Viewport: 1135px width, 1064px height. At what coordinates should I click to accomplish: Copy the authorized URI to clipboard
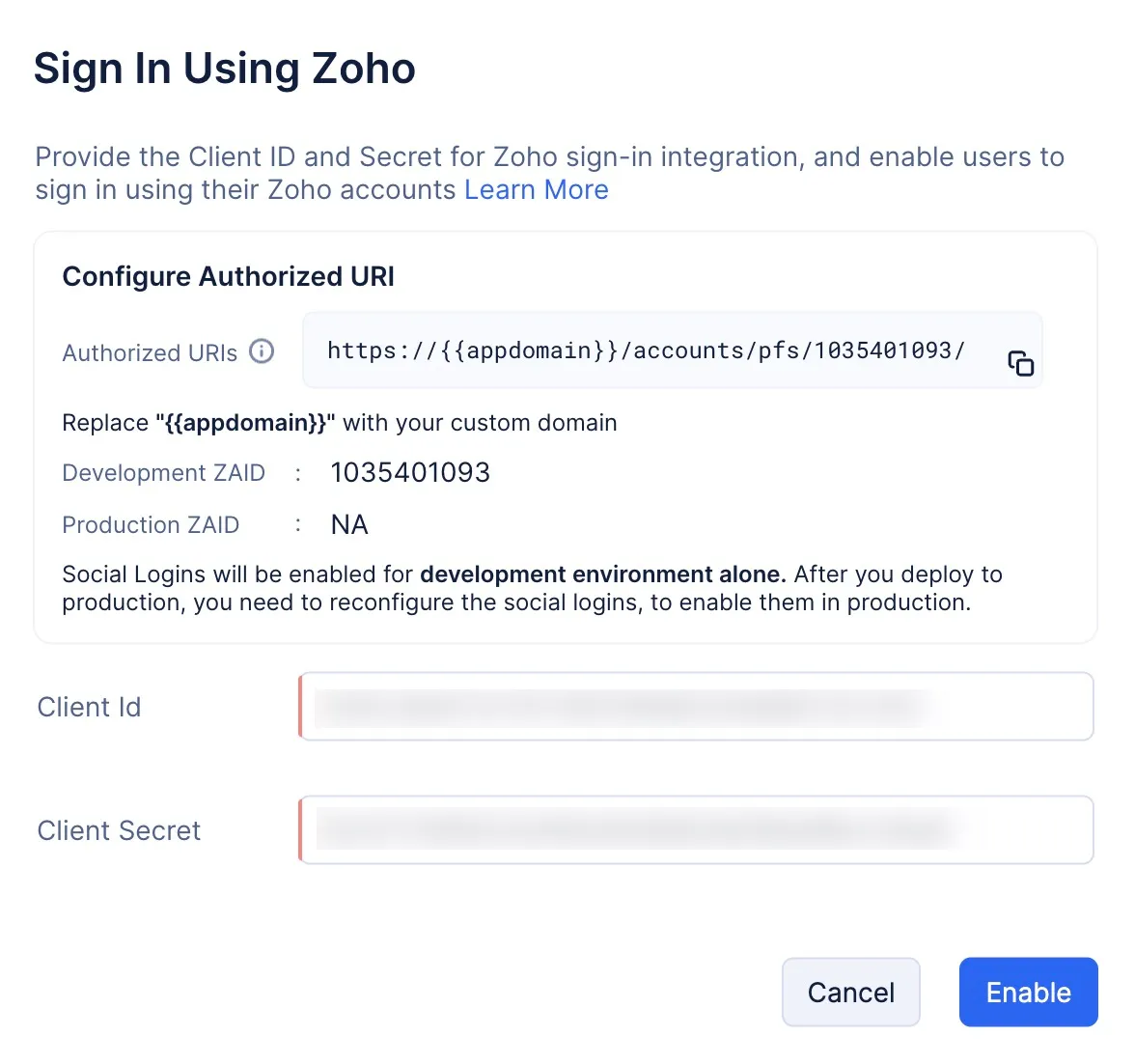click(x=1020, y=363)
